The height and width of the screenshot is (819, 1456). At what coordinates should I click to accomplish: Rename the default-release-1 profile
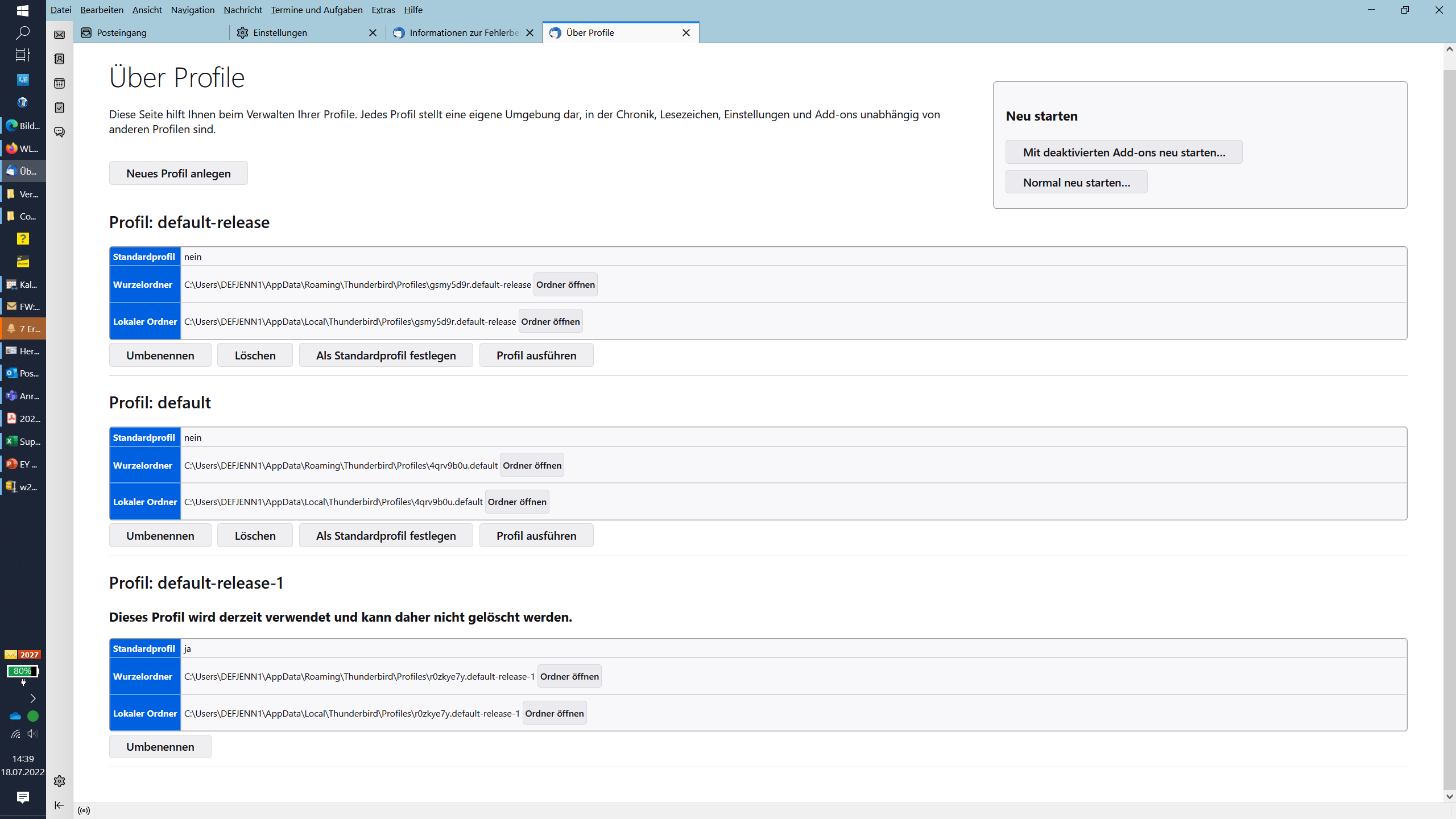160,746
